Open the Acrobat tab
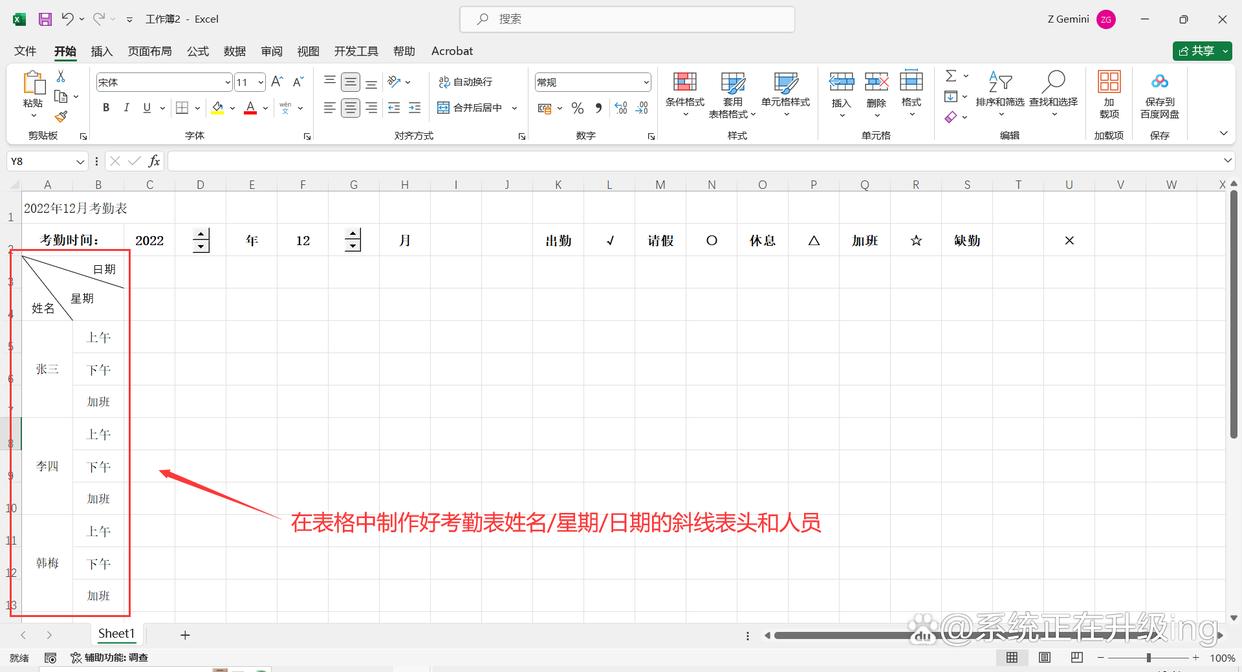The height and width of the screenshot is (672, 1242). [452, 51]
